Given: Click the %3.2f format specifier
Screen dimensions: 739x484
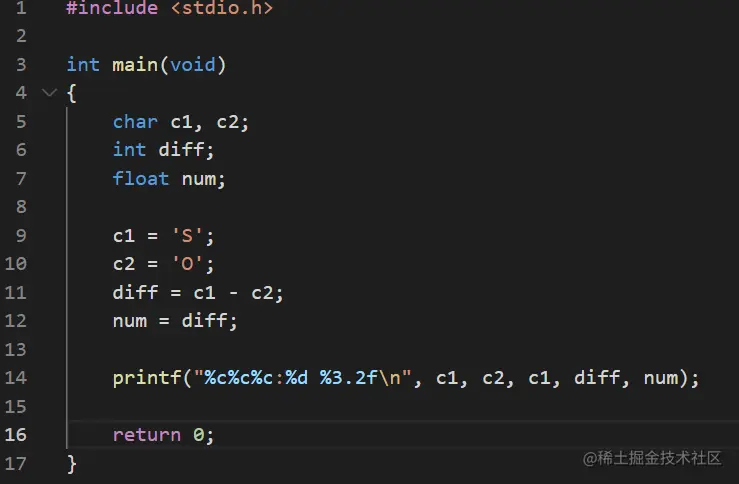Looking at the screenshot, I should point(349,378).
